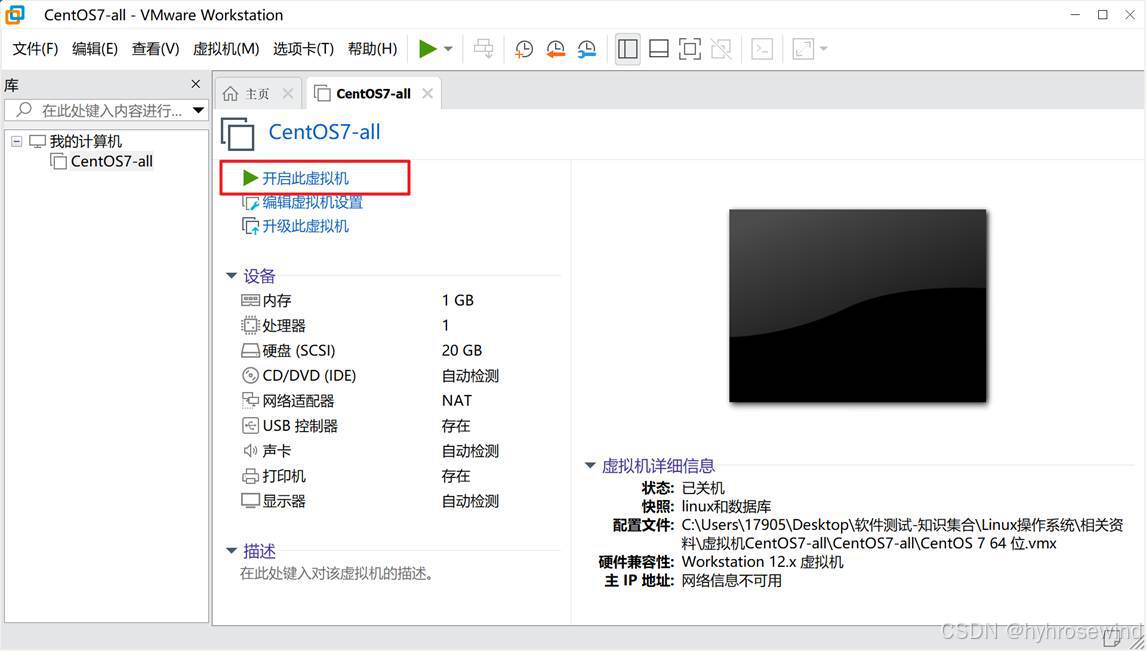Enter full screen mode icon
Screen dimensions: 1146x651
click(x=690, y=49)
